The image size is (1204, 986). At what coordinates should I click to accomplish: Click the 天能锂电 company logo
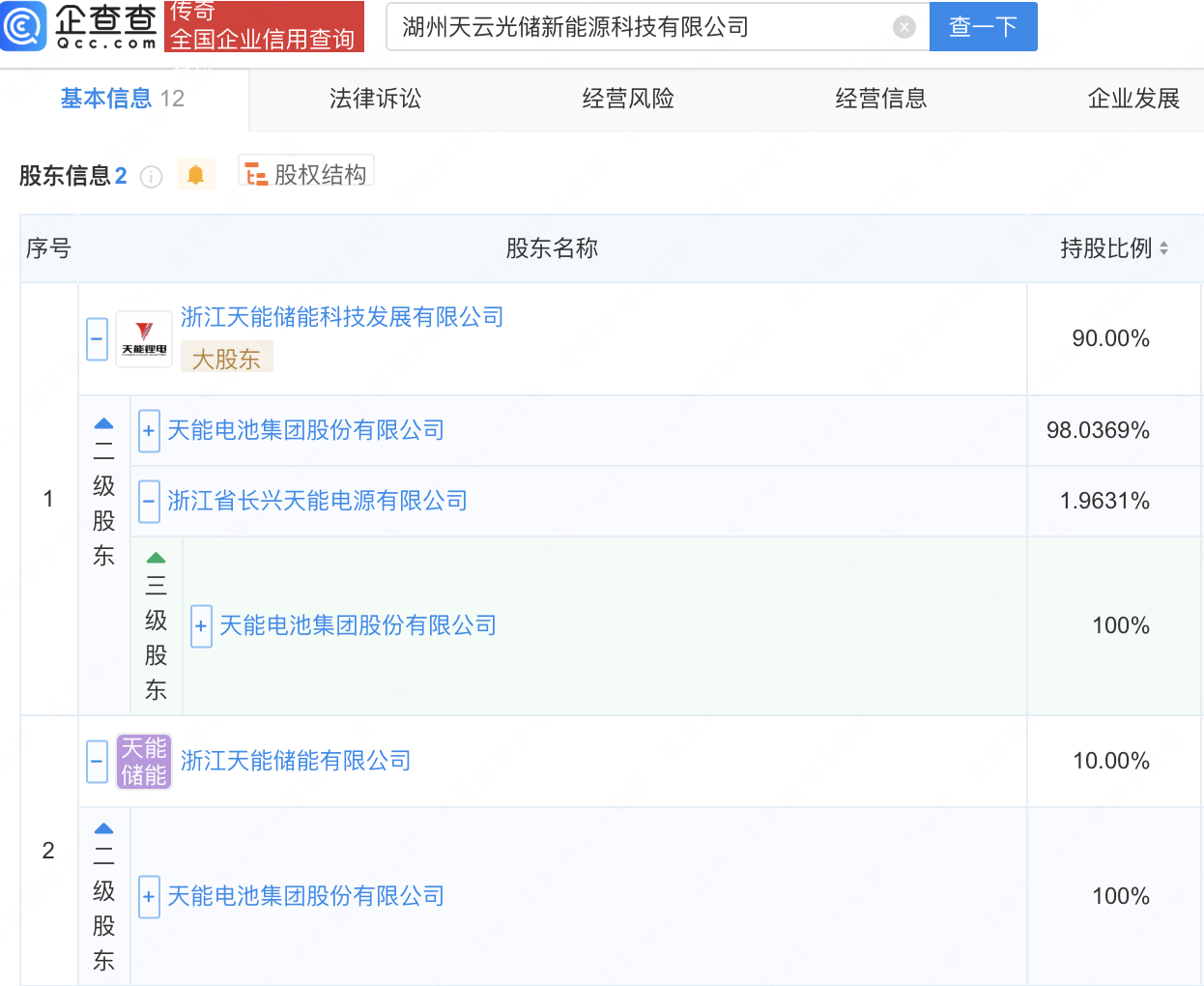(x=144, y=339)
